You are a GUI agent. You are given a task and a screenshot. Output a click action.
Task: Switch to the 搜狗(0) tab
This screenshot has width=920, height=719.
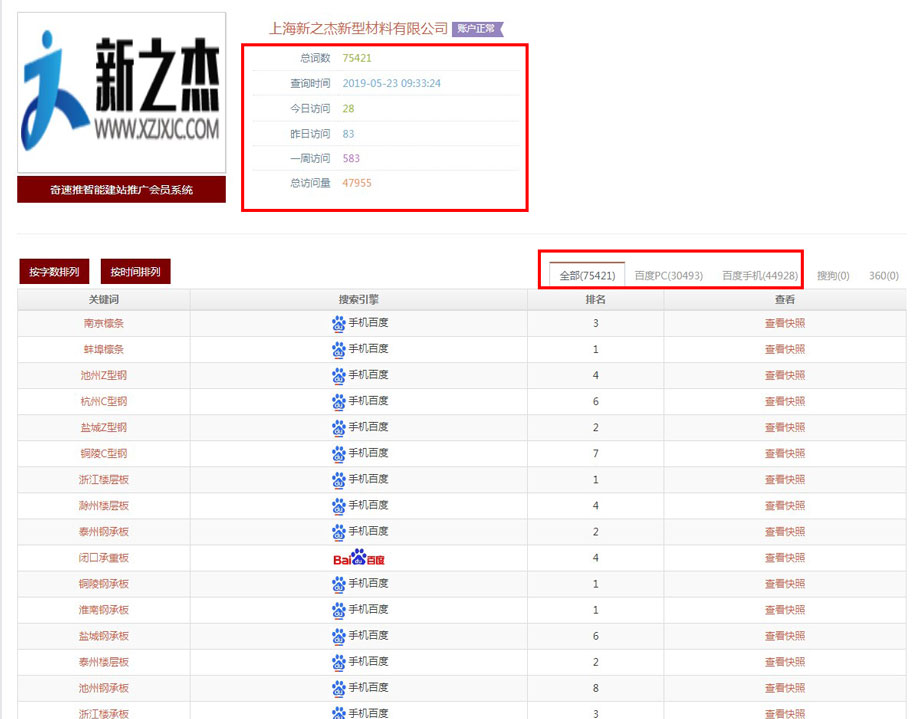pyautogui.click(x=833, y=275)
